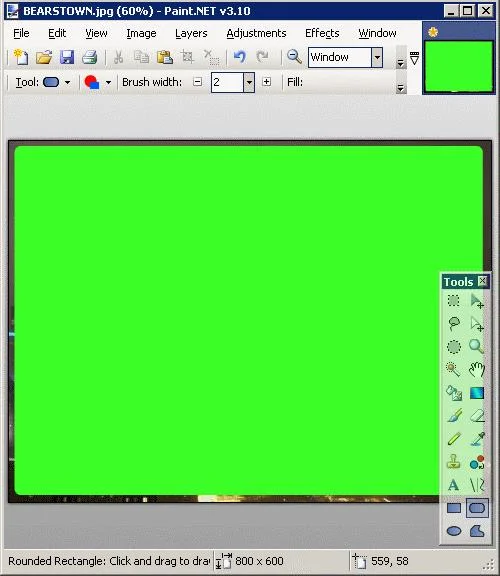Select the Zoom tool in Tools panel
The width and height of the screenshot is (500, 576).
tap(477, 347)
